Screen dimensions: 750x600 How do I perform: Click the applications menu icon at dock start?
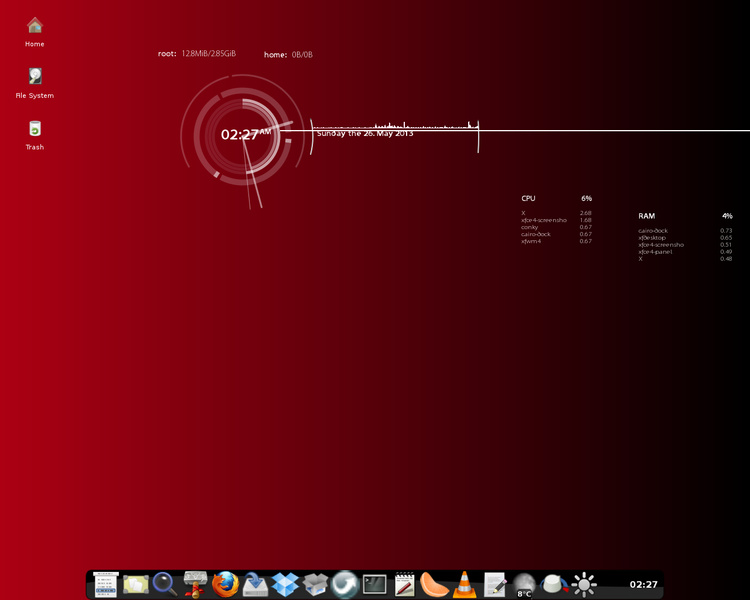click(106, 584)
